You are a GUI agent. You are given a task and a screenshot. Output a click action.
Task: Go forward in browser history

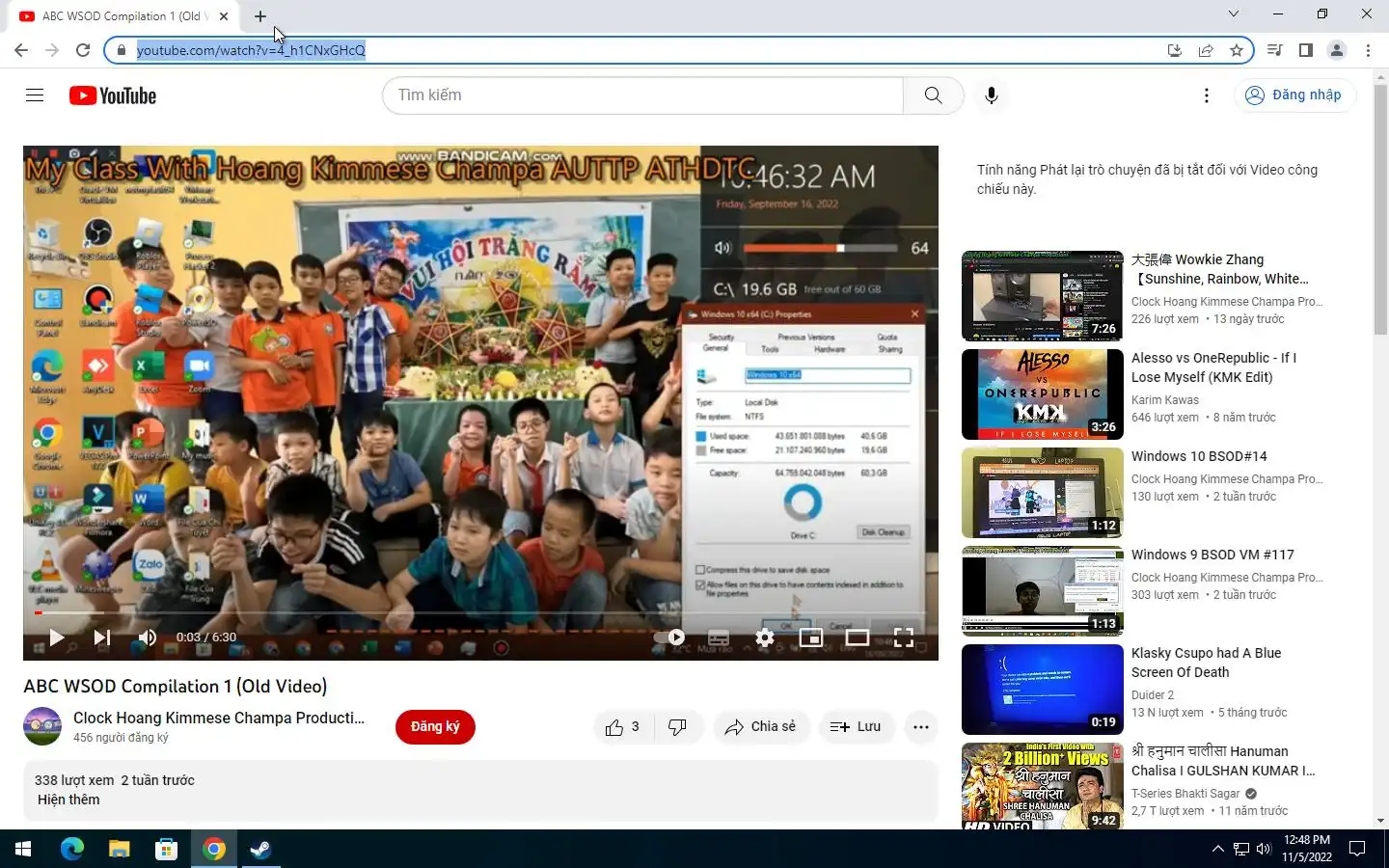click(x=52, y=50)
